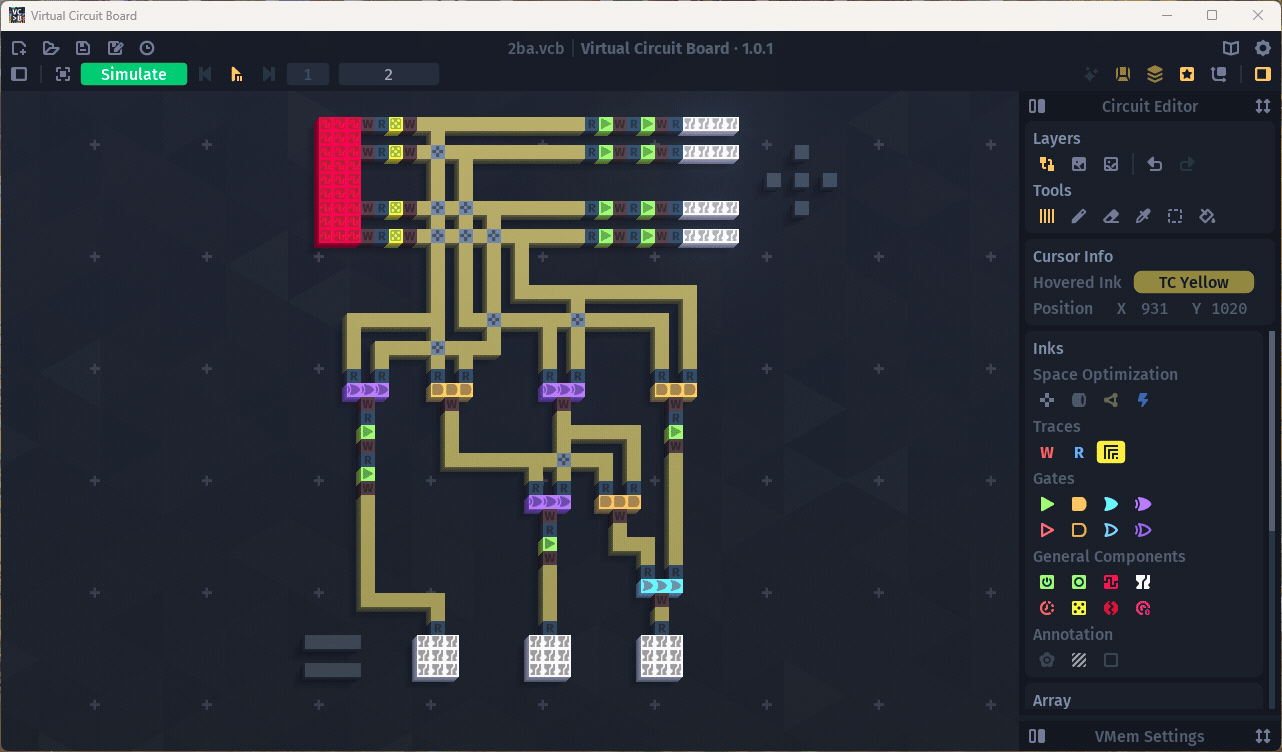Click the fit-view focus icon
This screenshot has height=752, width=1282.
pyautogui.click(x=63, y=74)
